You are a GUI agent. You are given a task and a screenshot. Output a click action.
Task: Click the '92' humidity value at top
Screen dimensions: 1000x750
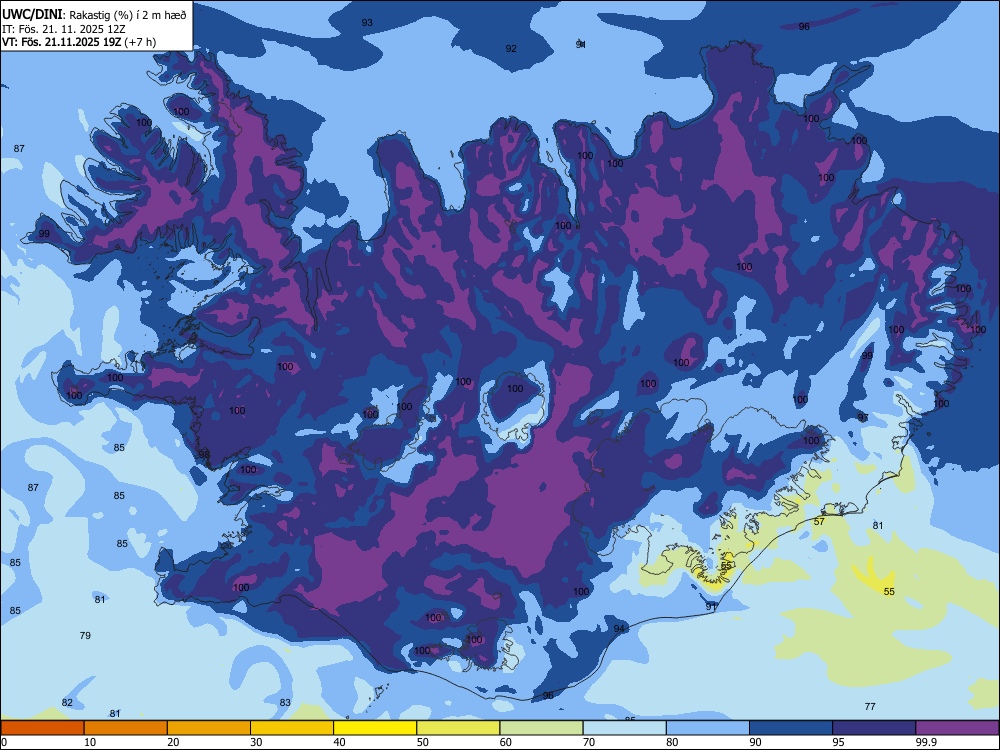click(x=511, y=48)
